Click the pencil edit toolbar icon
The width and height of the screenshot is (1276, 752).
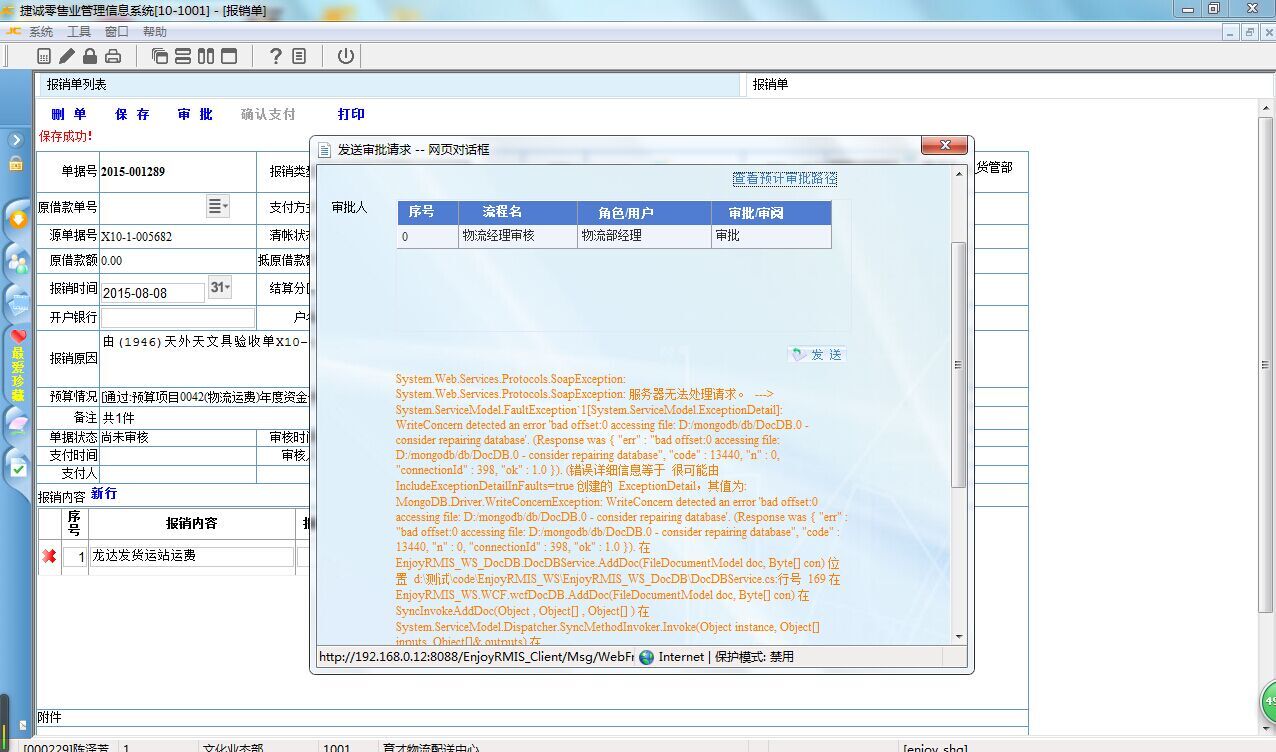(x=67, y=56)
